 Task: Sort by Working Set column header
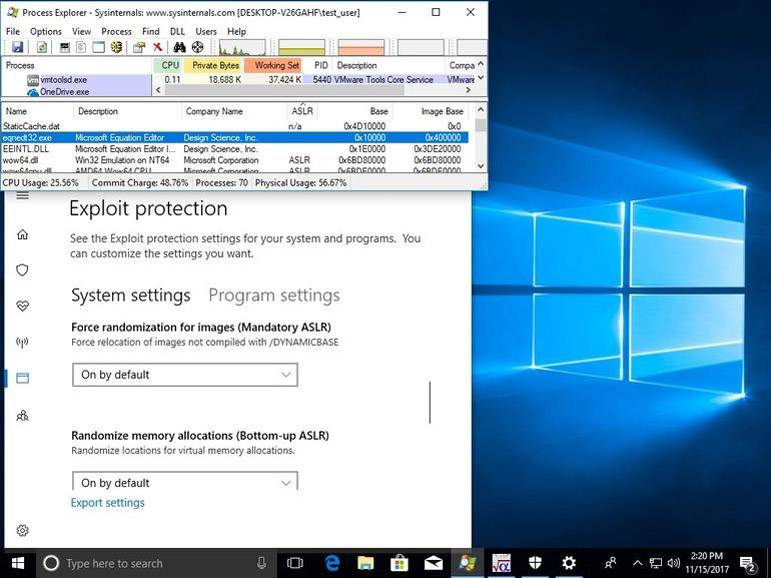pos(276,66)
